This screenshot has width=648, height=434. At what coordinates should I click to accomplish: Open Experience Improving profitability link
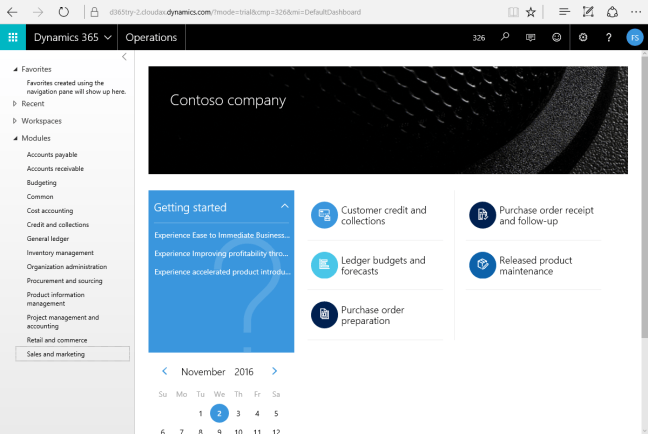tap(222, 253)
